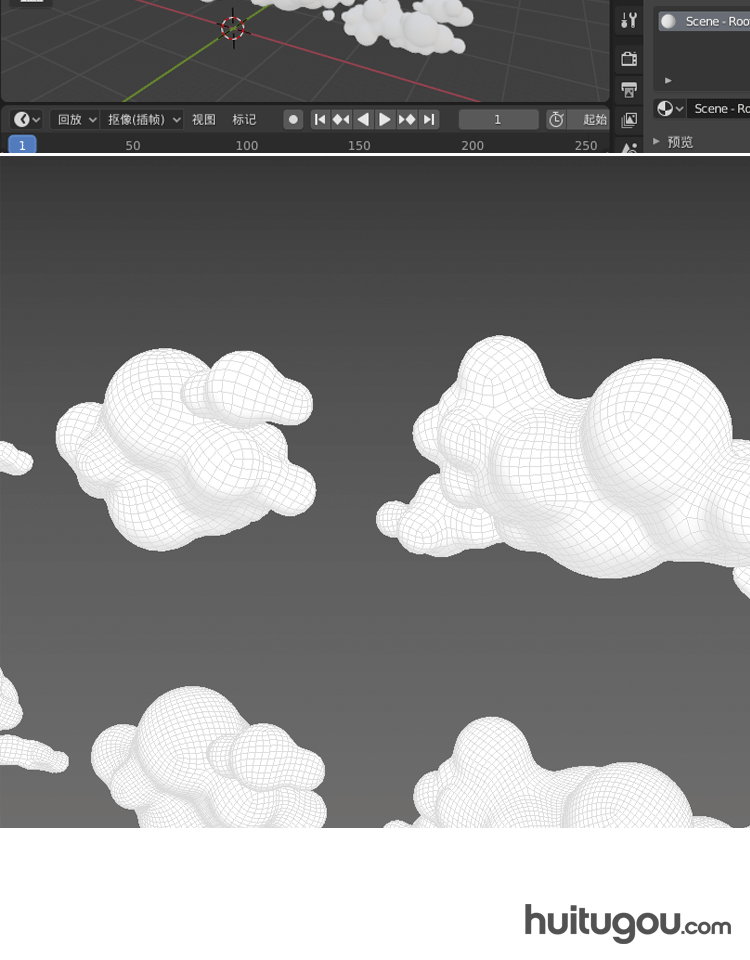The width and height of the screenshot is (750, 960).
Task: Open the material browse dropdown
Action: pyautogui.click(x=670, y=108)
